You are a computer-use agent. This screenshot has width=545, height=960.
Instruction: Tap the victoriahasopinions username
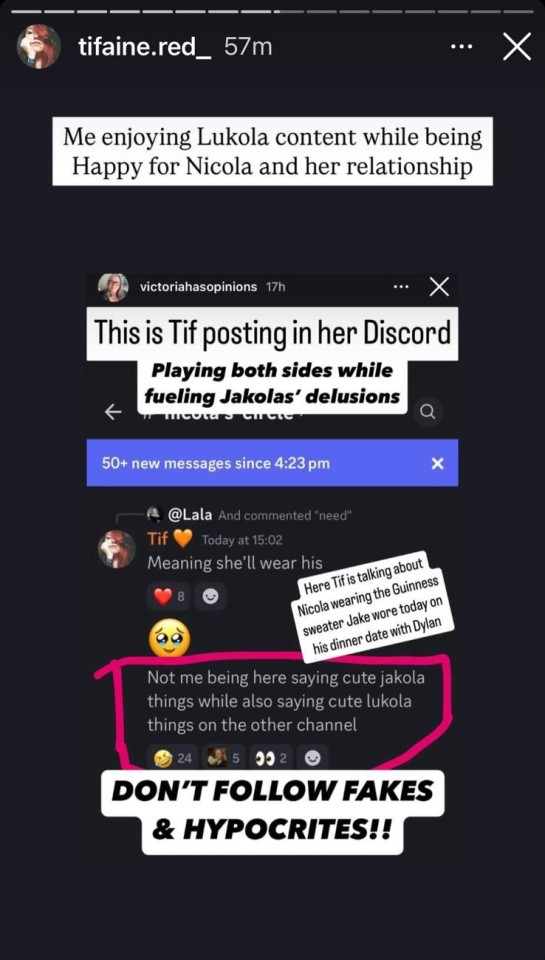(198, 287)
